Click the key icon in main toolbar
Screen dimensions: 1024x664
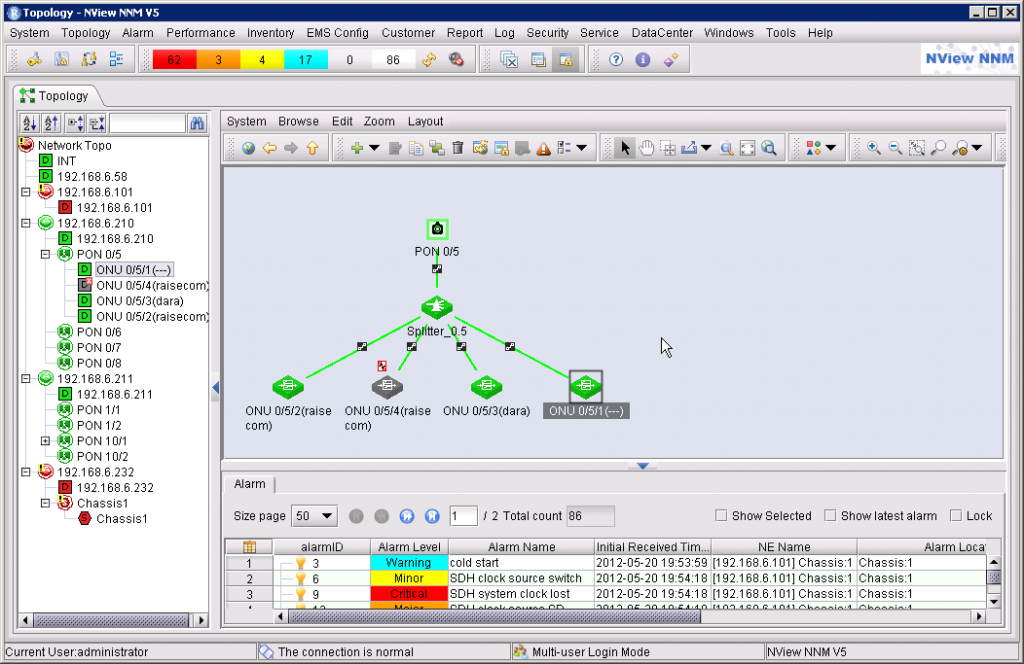34,59
